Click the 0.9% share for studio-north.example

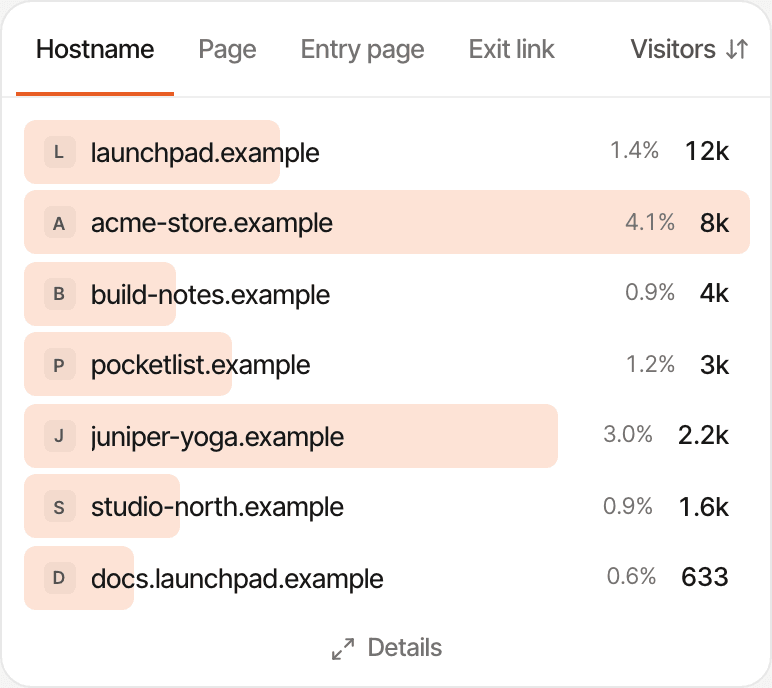628,506
